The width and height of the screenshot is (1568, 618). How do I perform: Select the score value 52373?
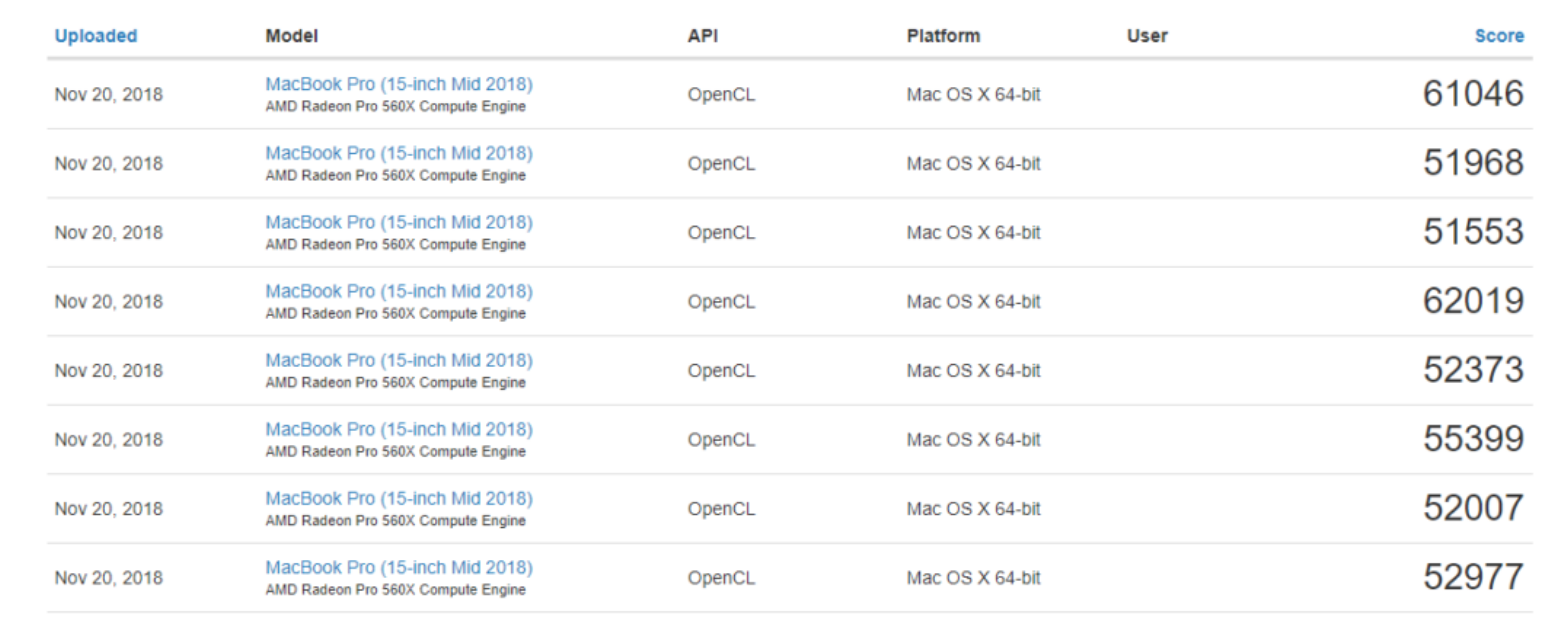tap(1473, 370)
